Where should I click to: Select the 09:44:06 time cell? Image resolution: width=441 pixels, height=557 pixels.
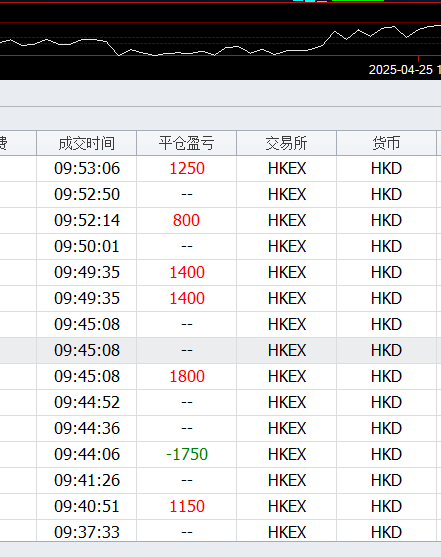87,454
